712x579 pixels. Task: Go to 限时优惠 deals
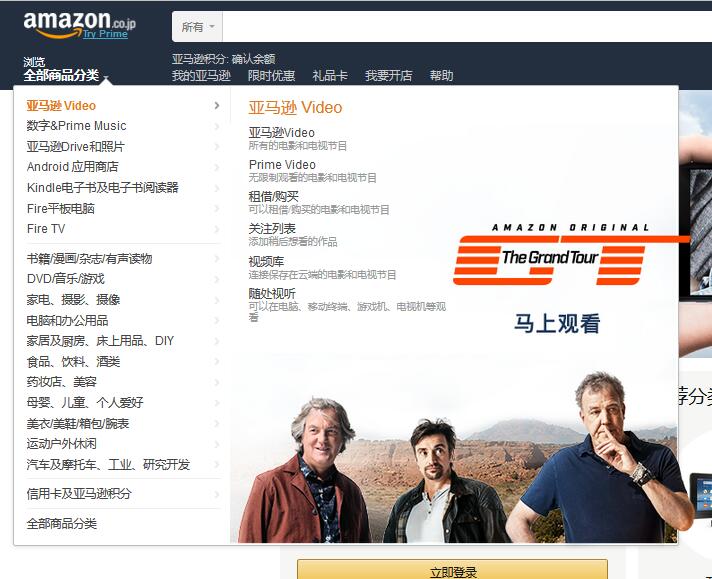271,75
